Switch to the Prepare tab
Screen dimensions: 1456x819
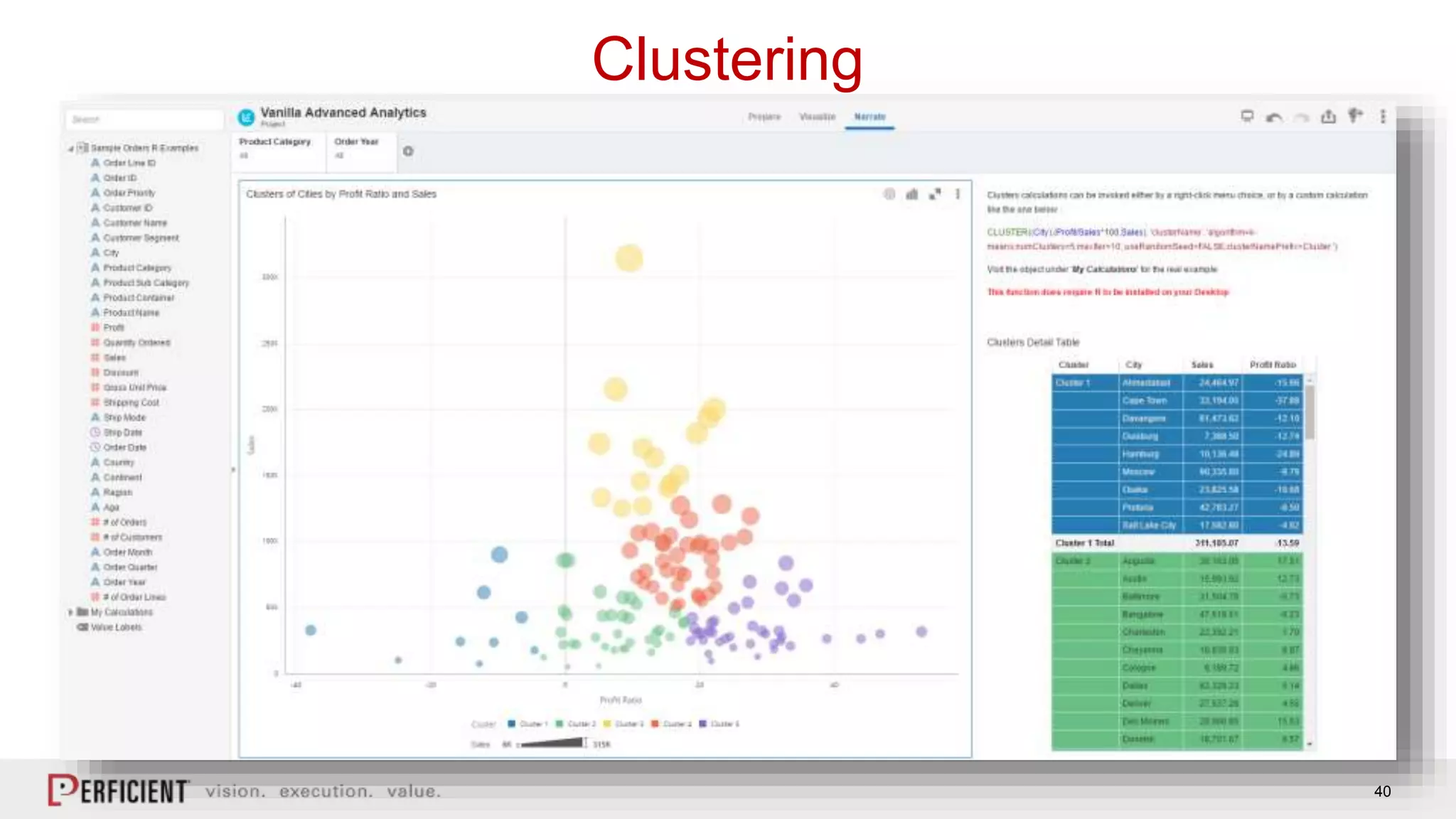pyautogui.click(x=764, y=117)
